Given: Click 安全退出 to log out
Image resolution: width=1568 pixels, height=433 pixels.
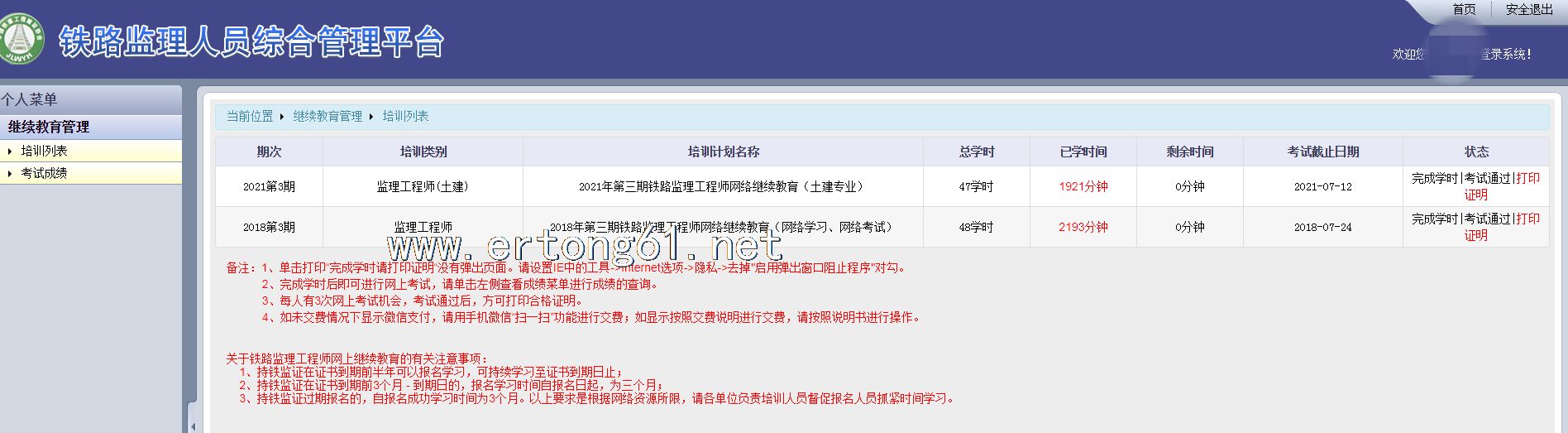Looking at the screenshot, I should (1529, 9).
